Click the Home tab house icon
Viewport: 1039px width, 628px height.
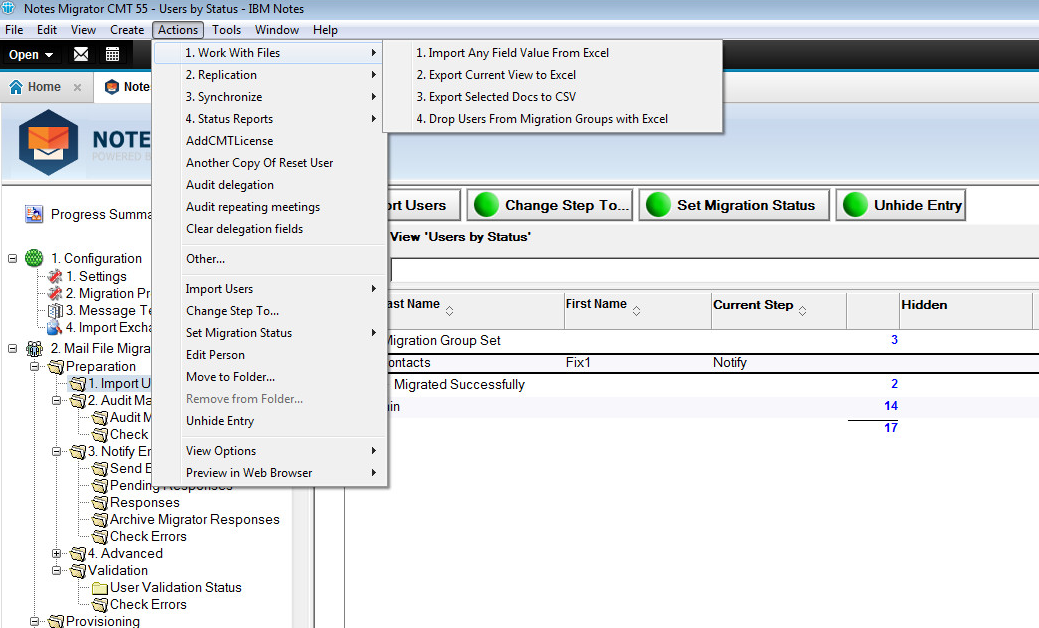click(16, 87)
